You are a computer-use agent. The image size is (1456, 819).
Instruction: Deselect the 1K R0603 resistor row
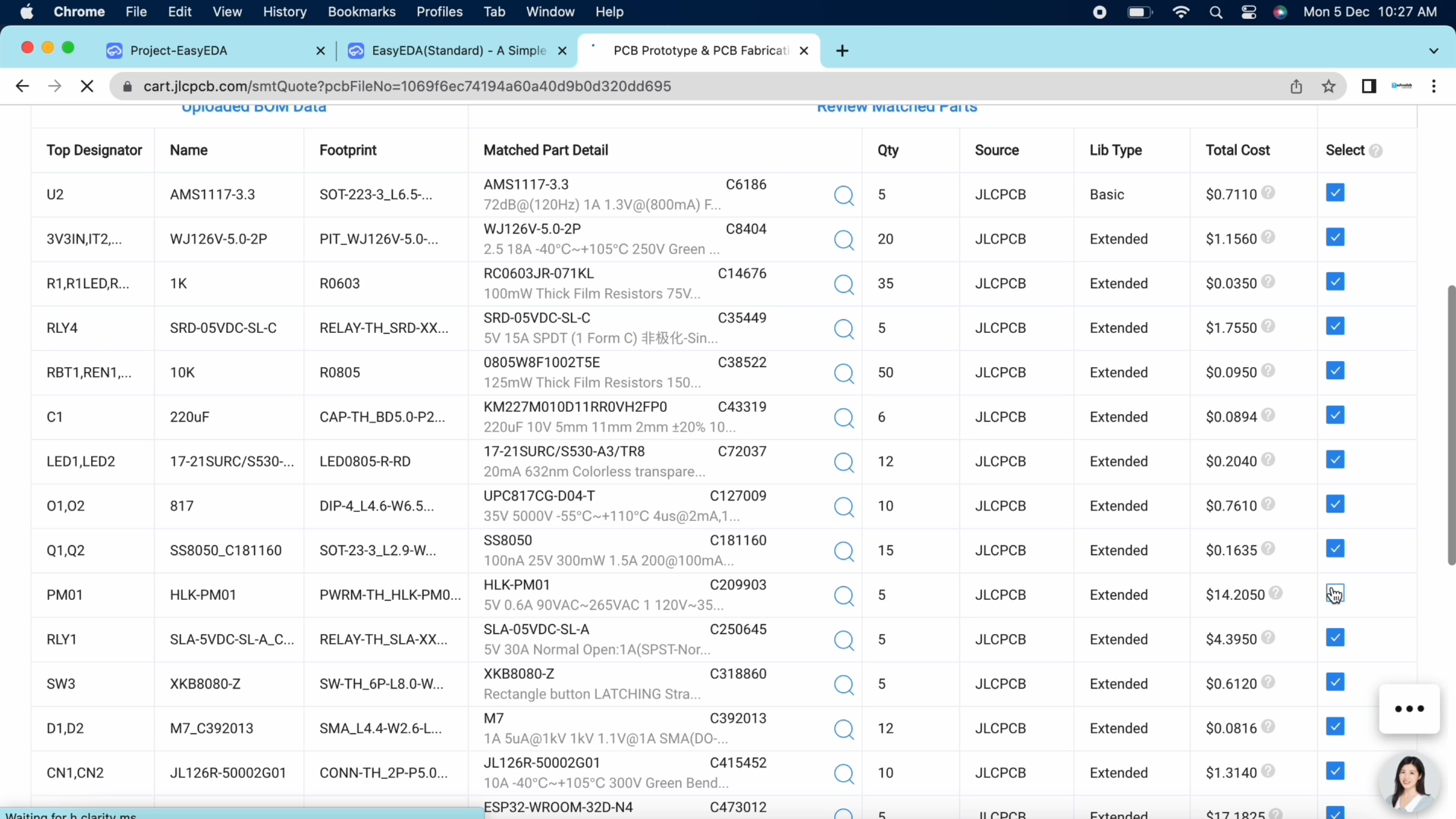click(1335, 281)
